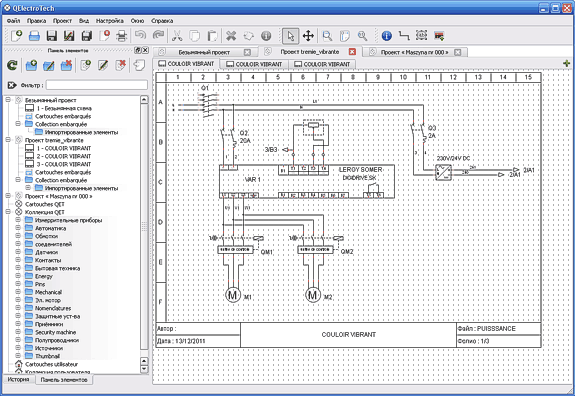Delete selection with the gray X icon

231,36
